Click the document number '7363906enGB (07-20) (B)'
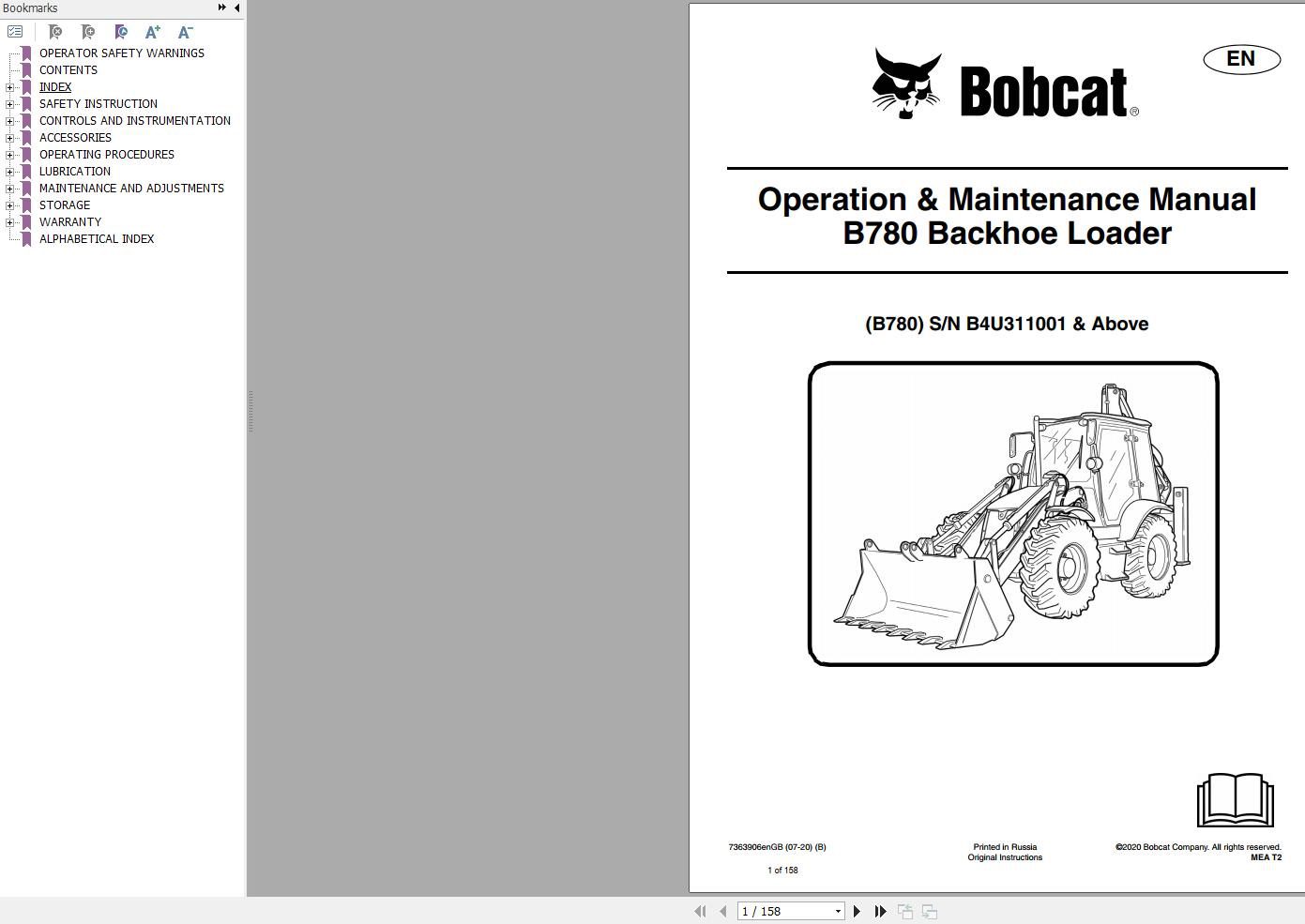 pos(777,847)
